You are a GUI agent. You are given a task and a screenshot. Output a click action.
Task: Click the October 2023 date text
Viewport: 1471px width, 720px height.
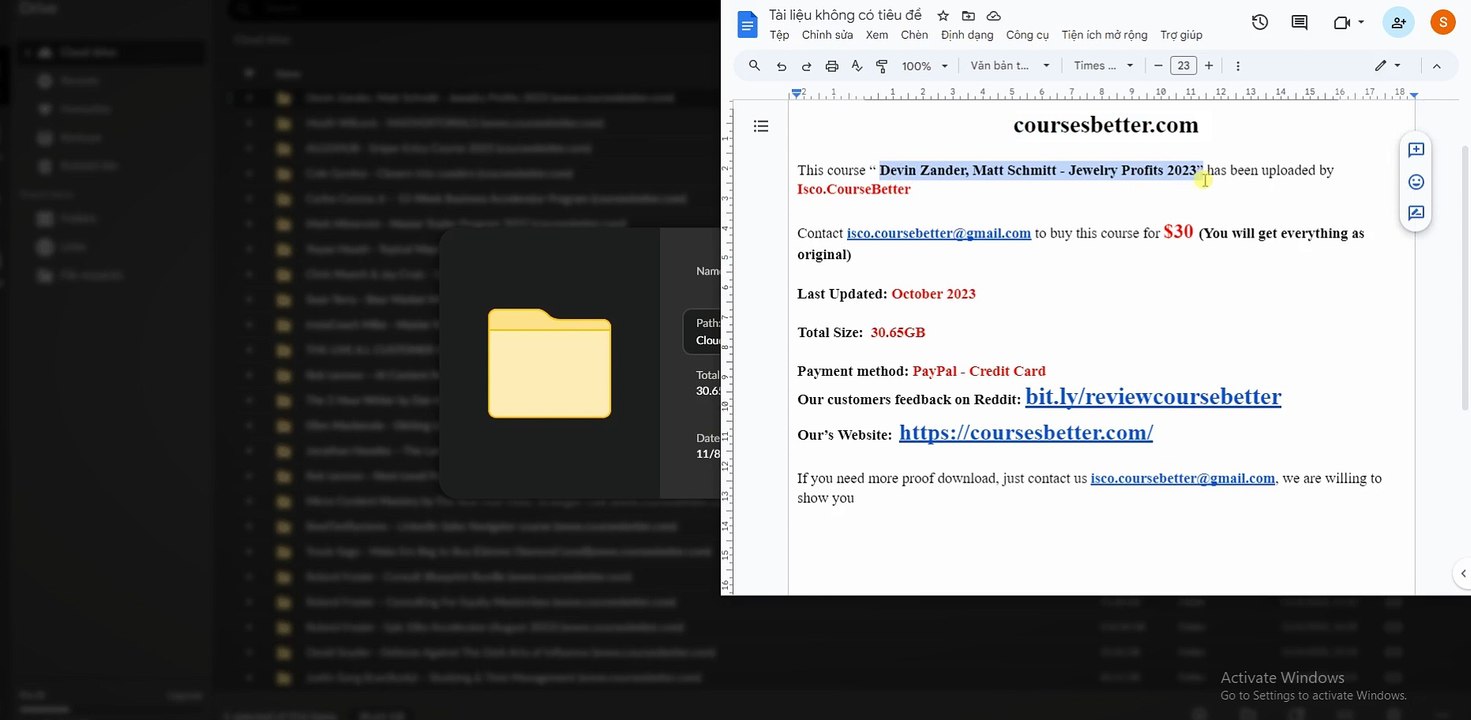(x=933, y=294)
